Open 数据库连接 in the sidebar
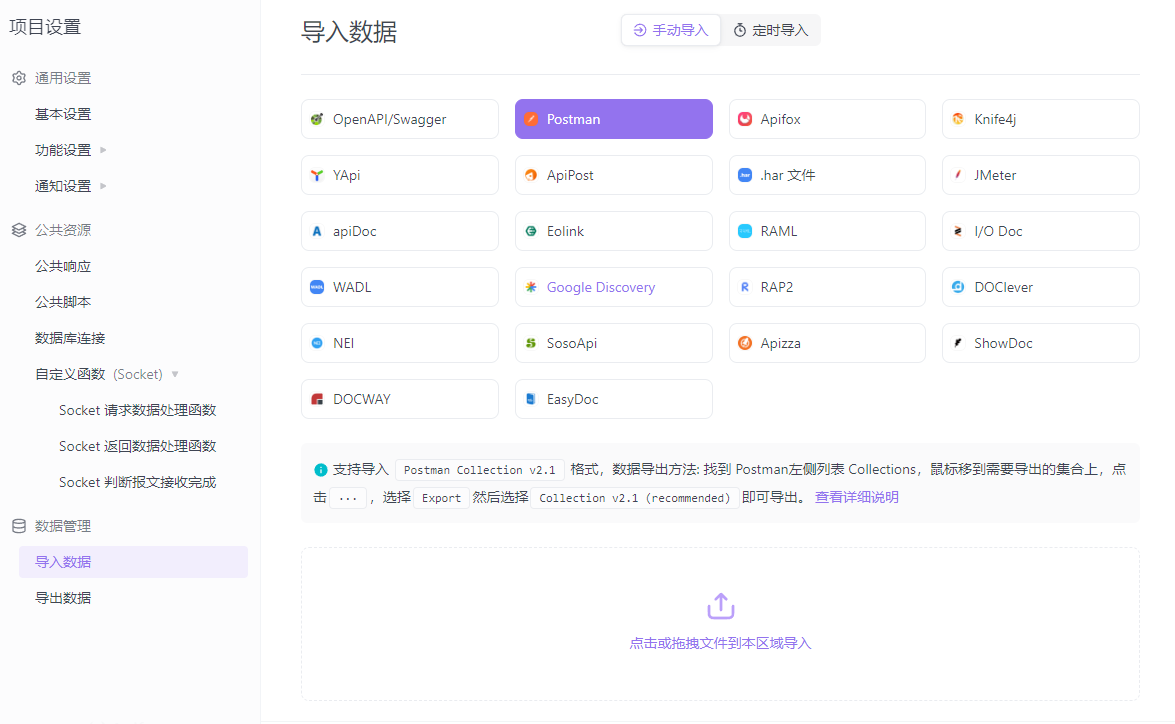 coord(70,338)
